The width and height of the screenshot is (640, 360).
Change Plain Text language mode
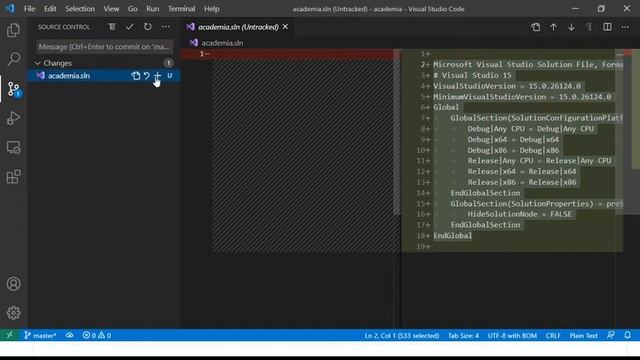pyautogui.click(x=584, y=336)
